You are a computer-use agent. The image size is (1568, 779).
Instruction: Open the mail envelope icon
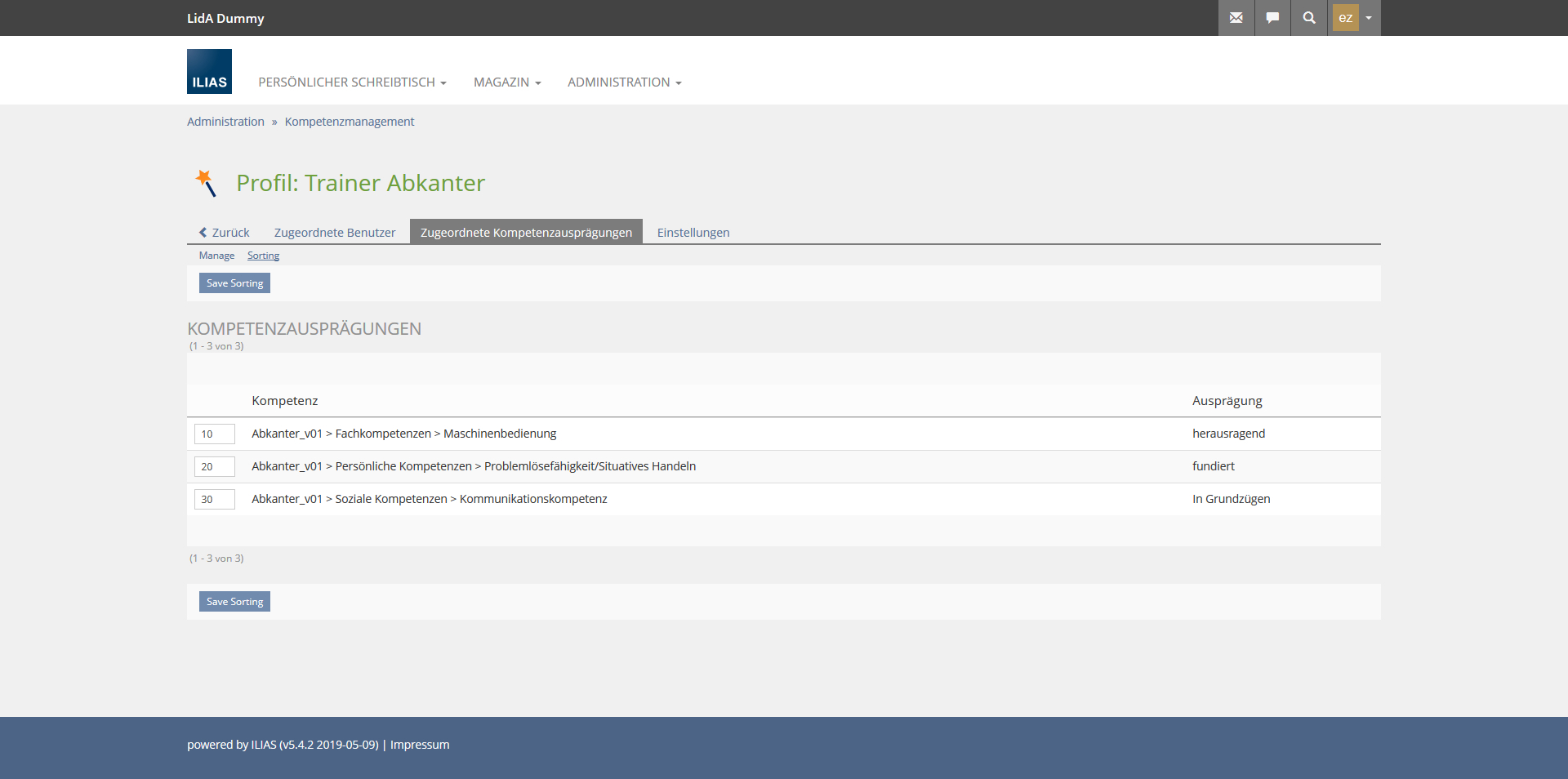click(x=1236, y=18)
